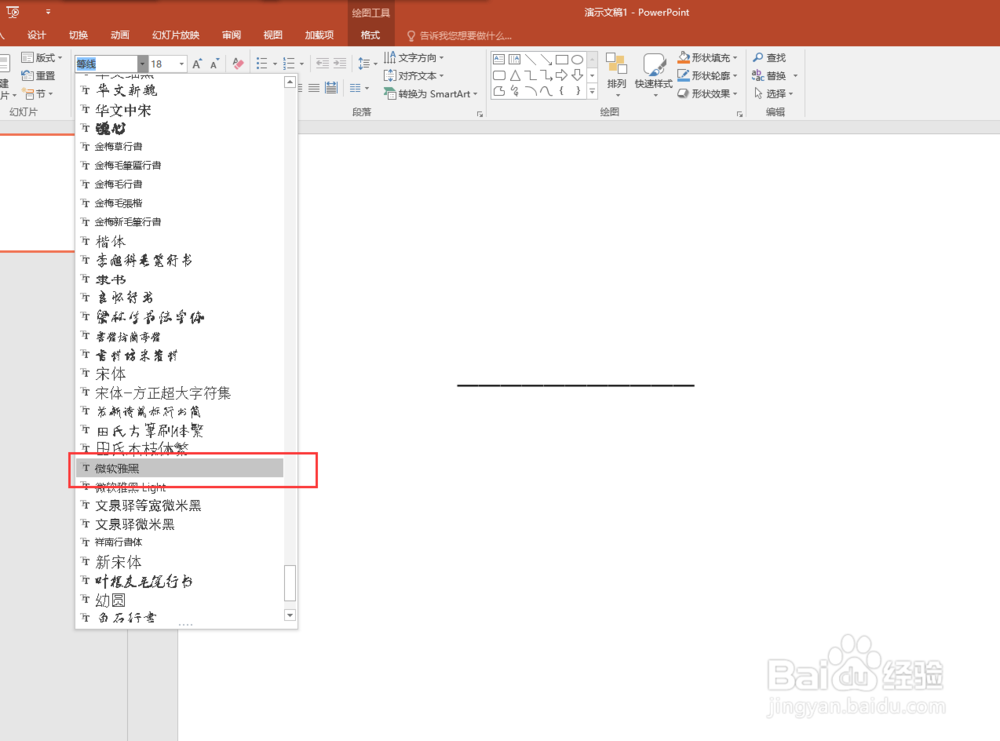Select the arrow line shape
Viewport: 1000px width, 741px height.
(546, 59)
